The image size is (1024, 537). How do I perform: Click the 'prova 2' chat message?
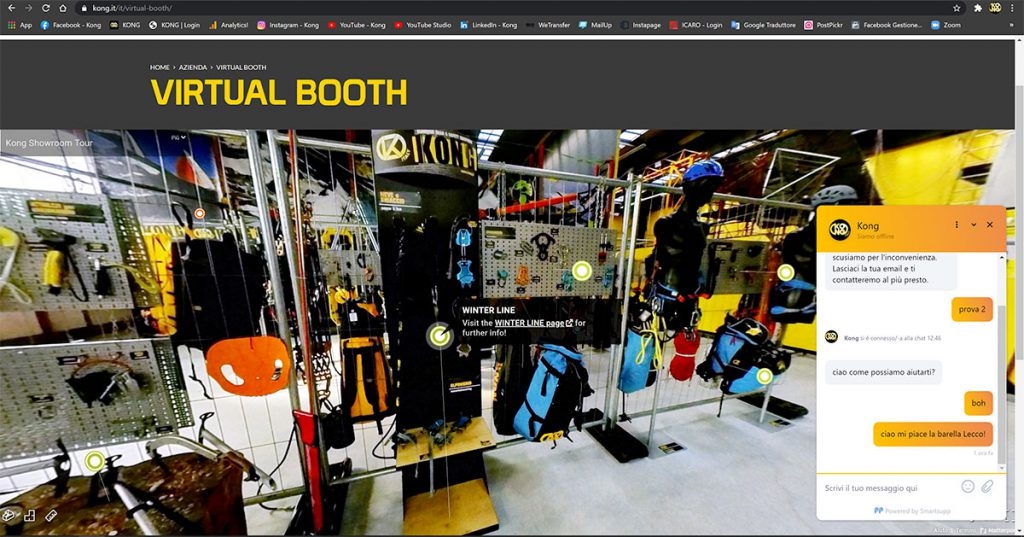(x=972, y=309)
